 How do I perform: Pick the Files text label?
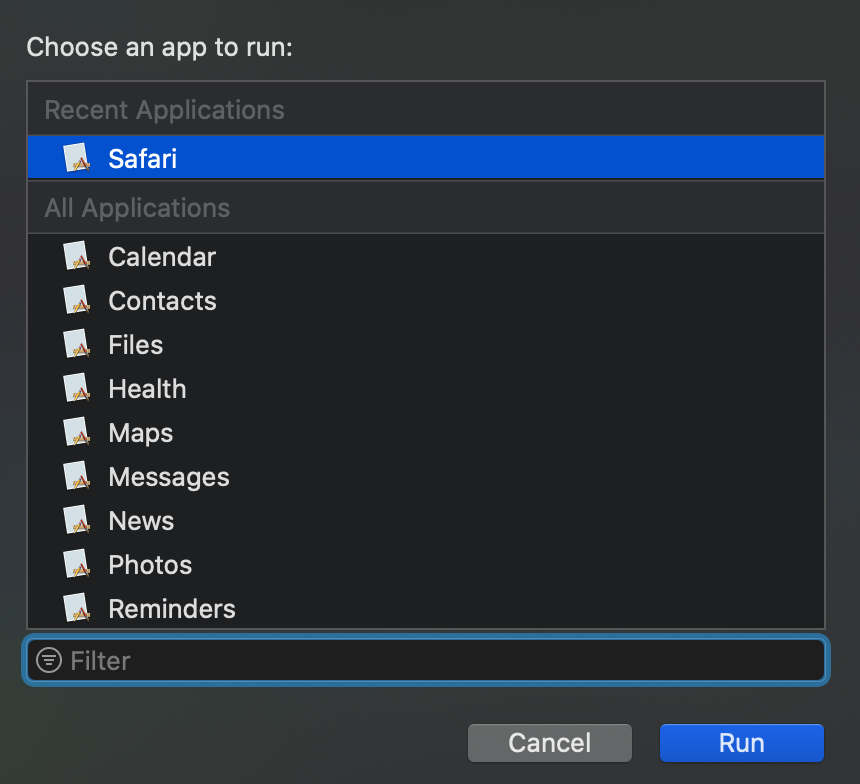(x=135, y=345)
